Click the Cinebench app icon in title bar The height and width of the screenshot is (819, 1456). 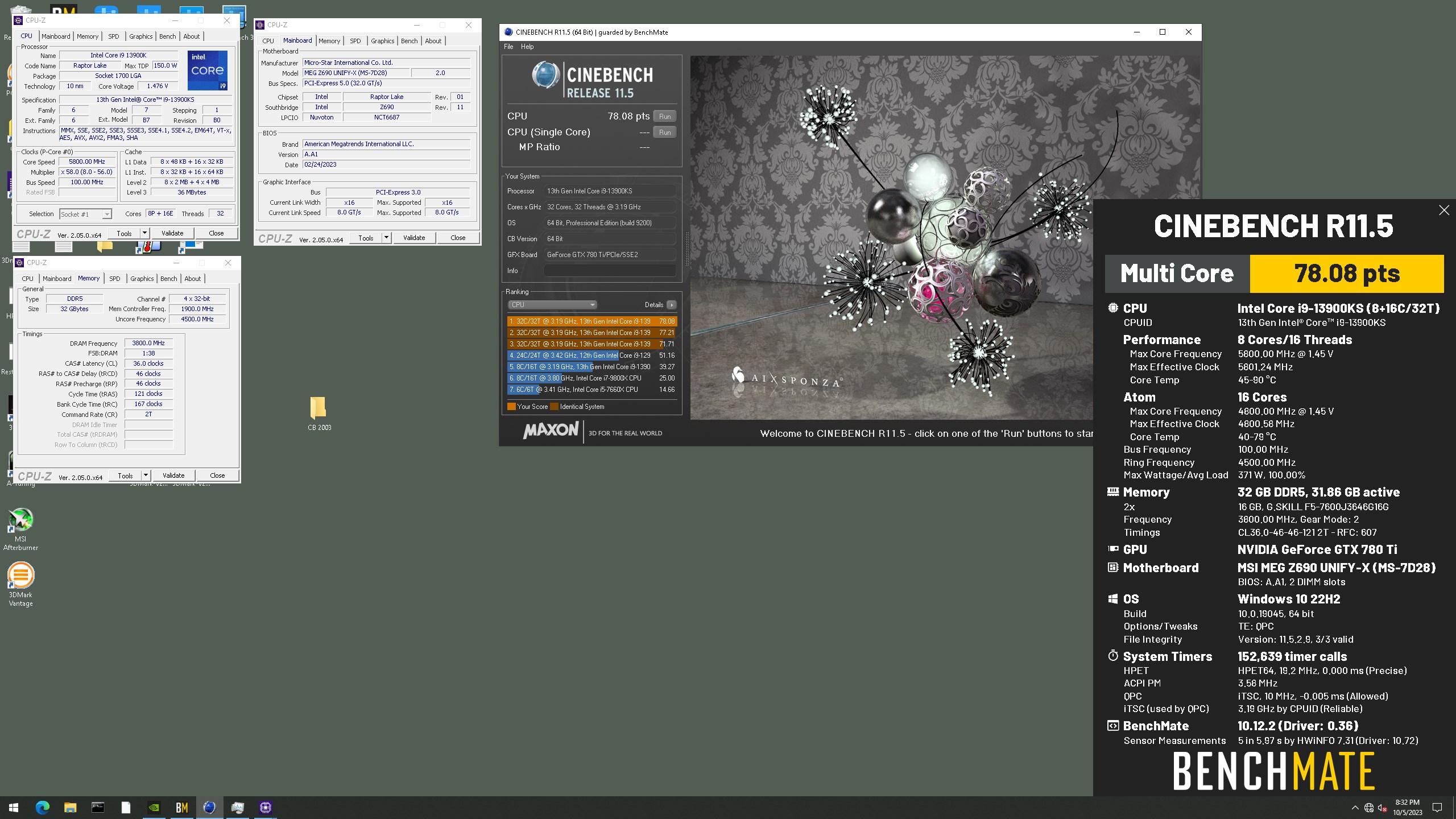click(x=508, y=32)
